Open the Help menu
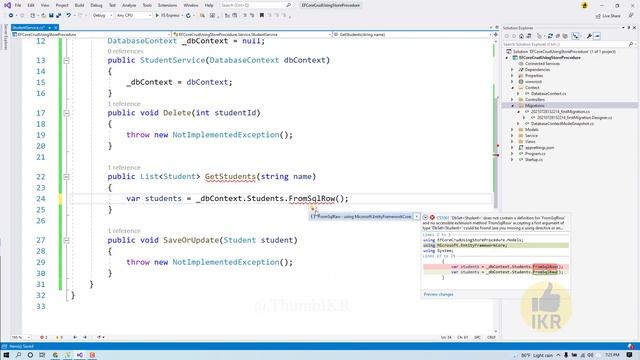Viewport: 640px width, 360px height. (x=209, y=5)
